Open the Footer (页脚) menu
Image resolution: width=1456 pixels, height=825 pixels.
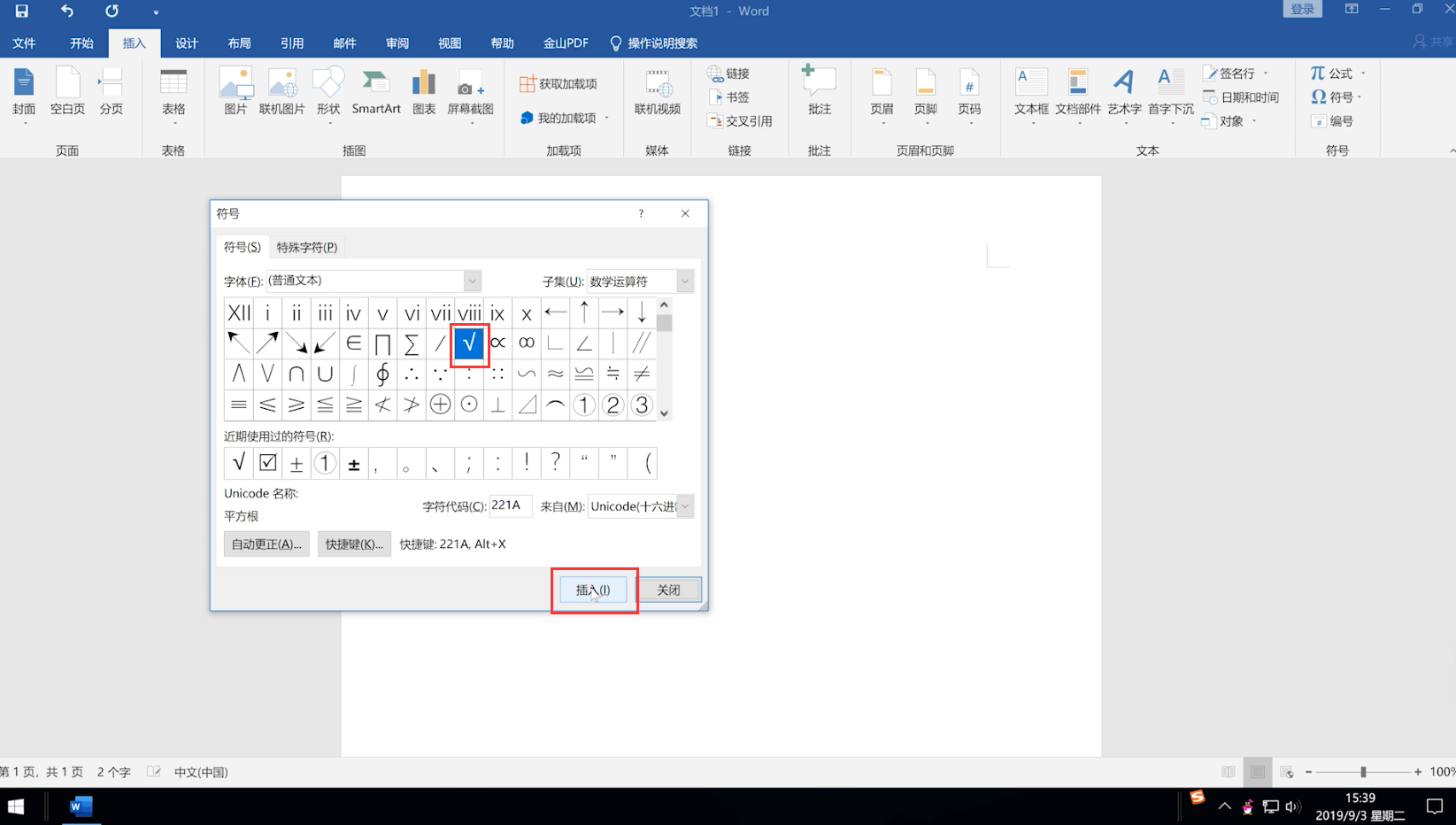tap(926, 96)
